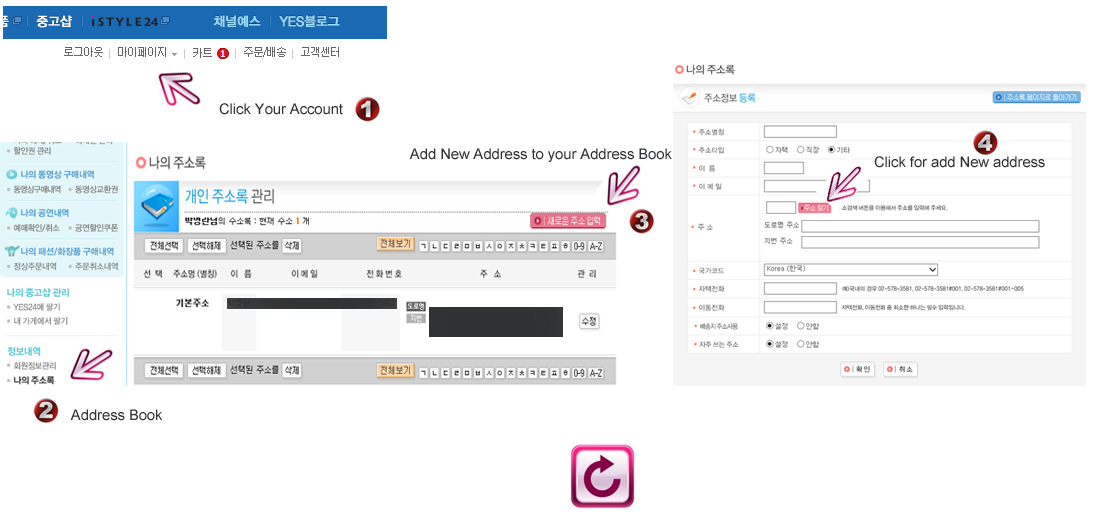The width and height of the screenshot is (1100, 516).
Task: Click the 확인 confirm button
Action: click(x=858, y=369)
